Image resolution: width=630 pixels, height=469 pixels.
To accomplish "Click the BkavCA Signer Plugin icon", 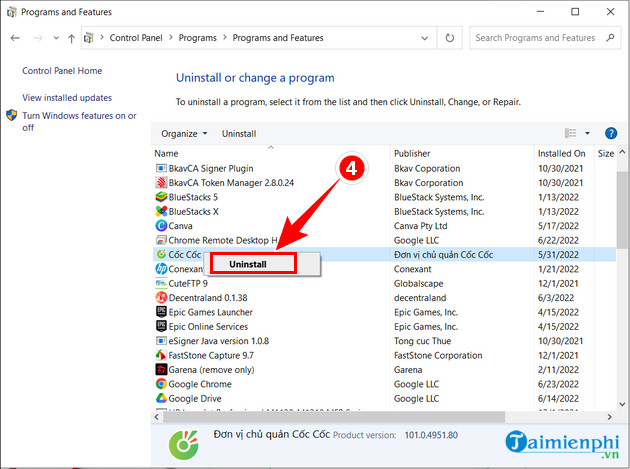I will coord(161,168).
